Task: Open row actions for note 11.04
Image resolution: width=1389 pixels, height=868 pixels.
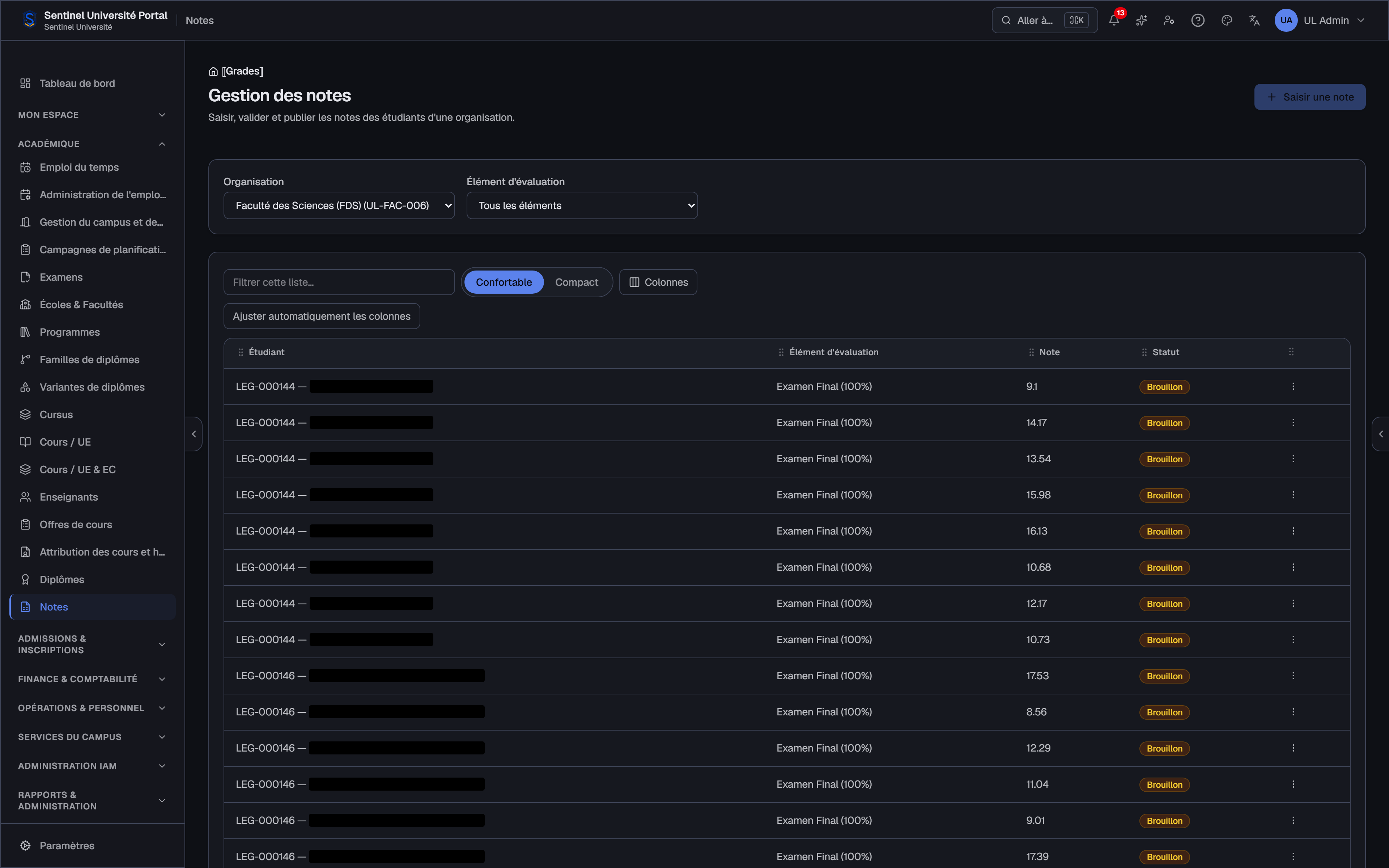Action: 1293,784
